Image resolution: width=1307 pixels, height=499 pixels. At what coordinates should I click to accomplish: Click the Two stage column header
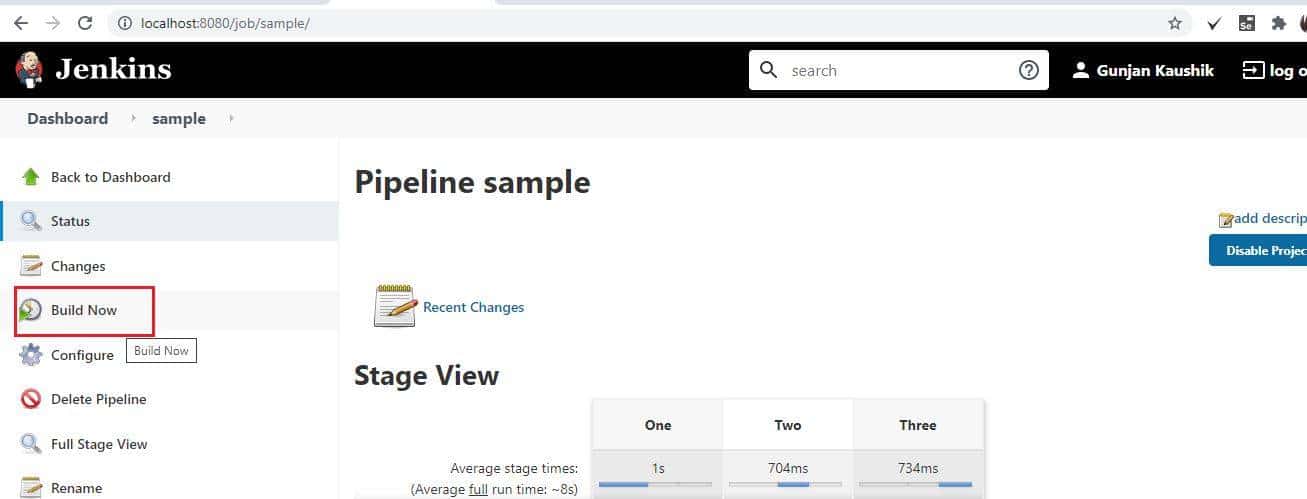(x=788, y=425)
